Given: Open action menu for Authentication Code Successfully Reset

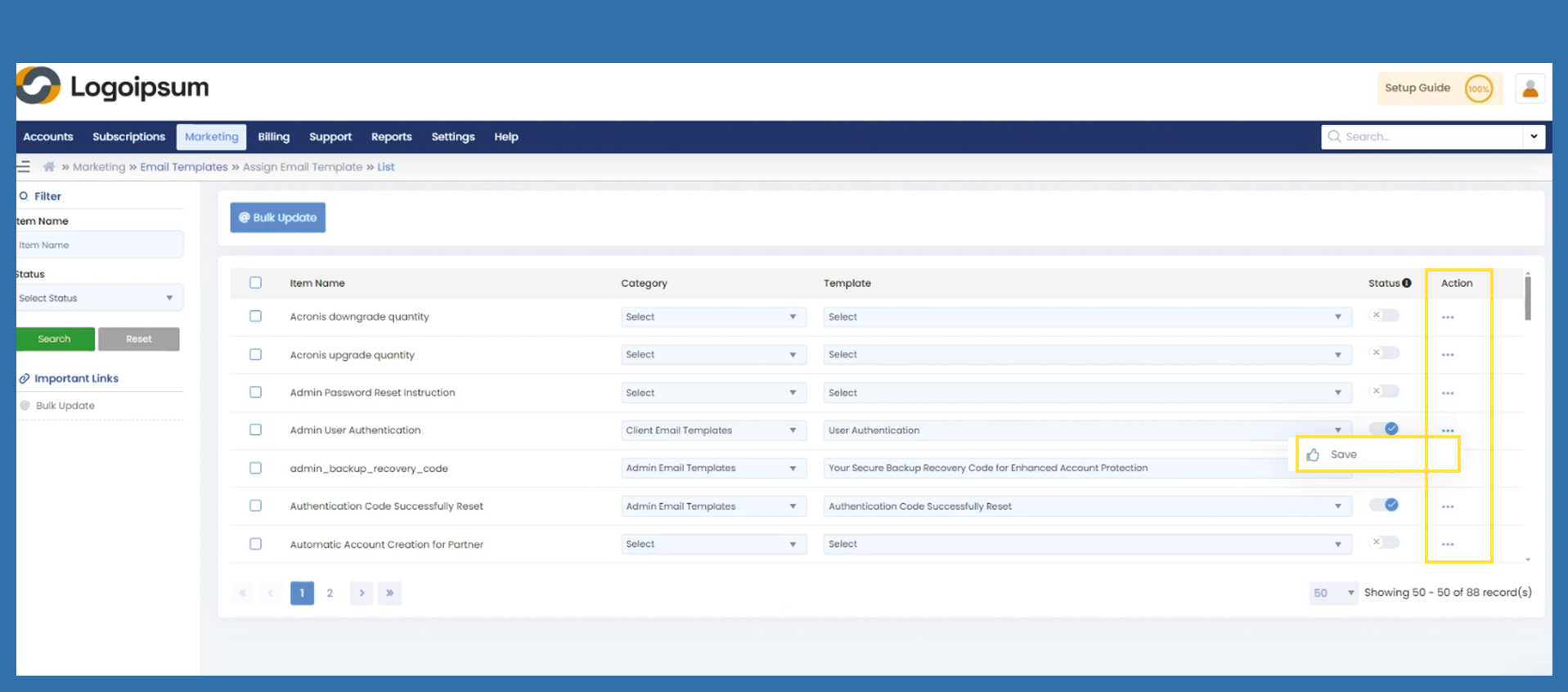Looking at the screenshot, I should (1447, 507).
